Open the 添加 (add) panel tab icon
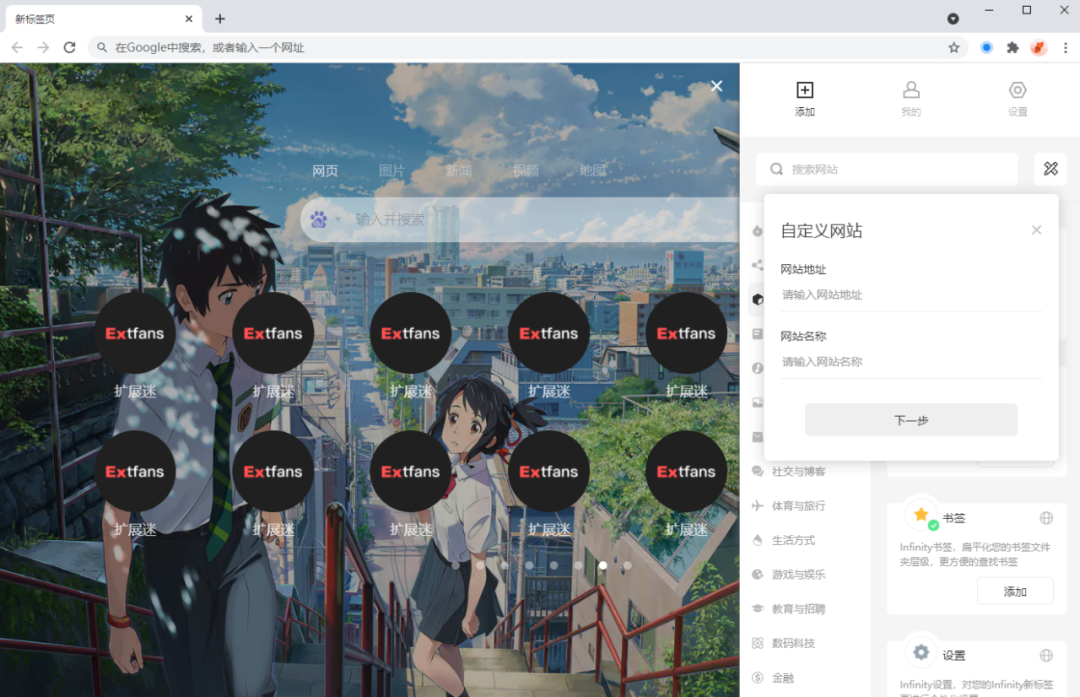 [804, 90]
